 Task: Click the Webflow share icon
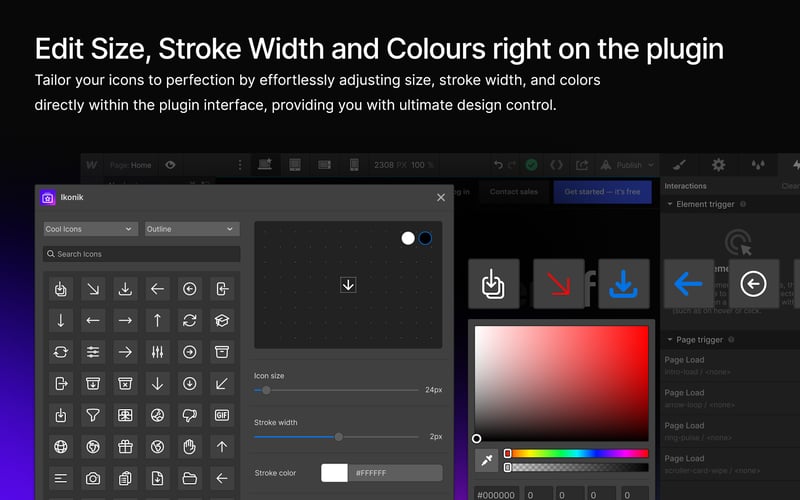[582, 165]
